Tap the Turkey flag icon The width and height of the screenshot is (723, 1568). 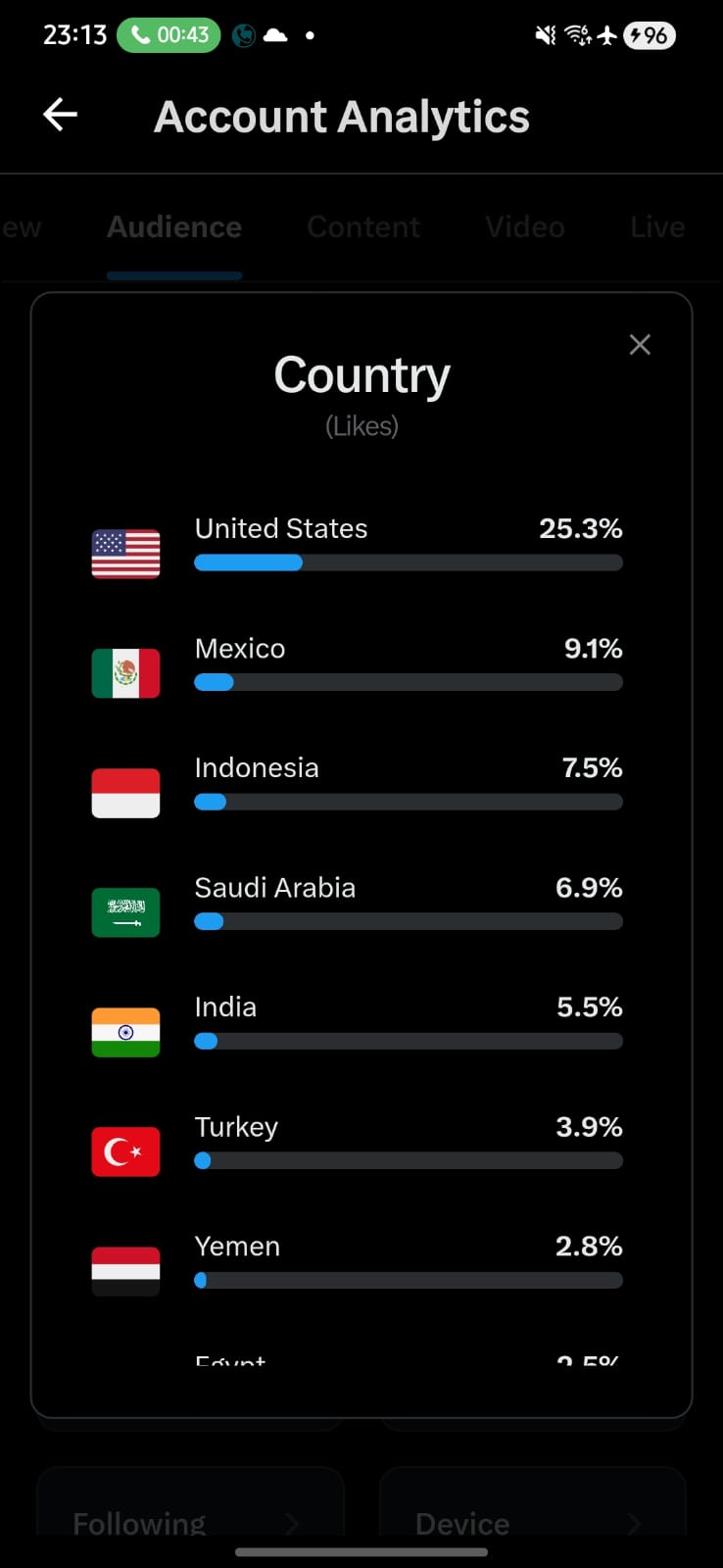click(x=125, y=1151)
